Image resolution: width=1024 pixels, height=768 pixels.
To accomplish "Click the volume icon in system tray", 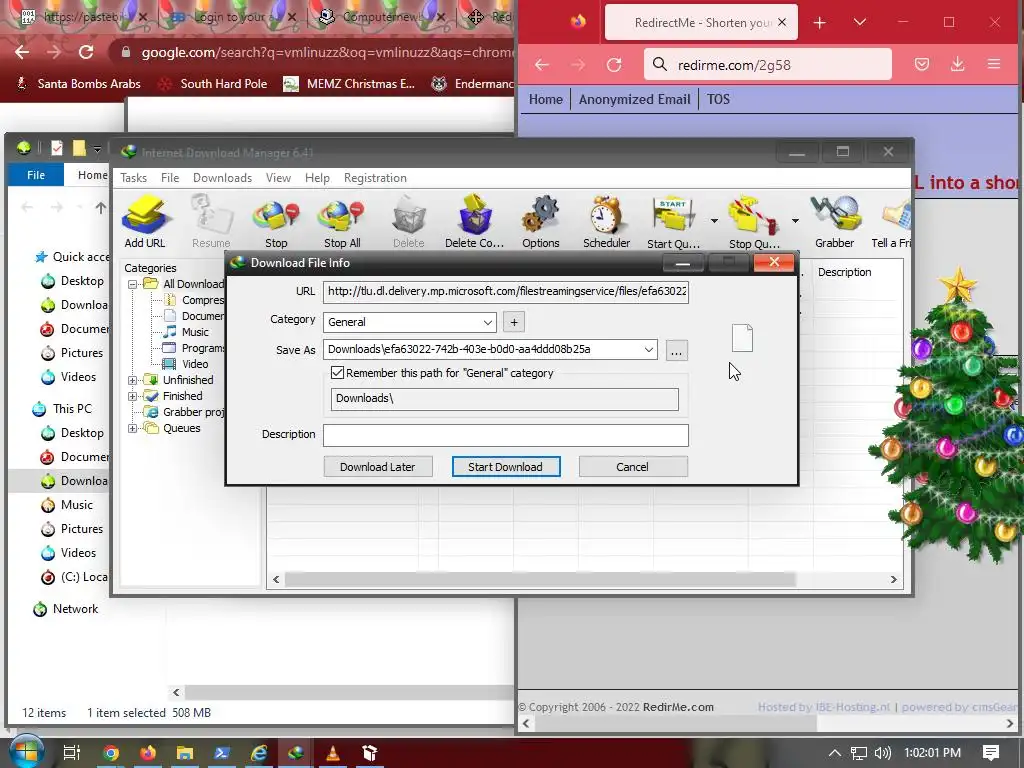I will pyautogui.click(x=883, y=753).
